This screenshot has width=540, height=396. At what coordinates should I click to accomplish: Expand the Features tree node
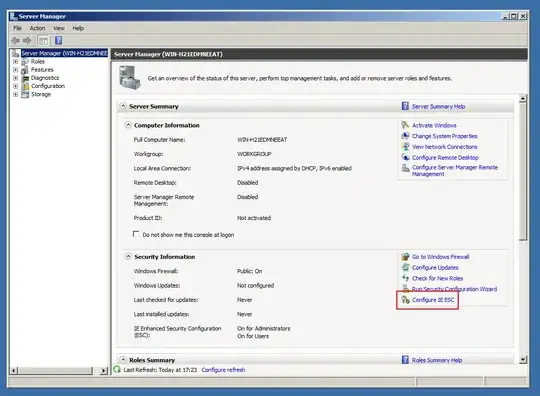(15, 70)
